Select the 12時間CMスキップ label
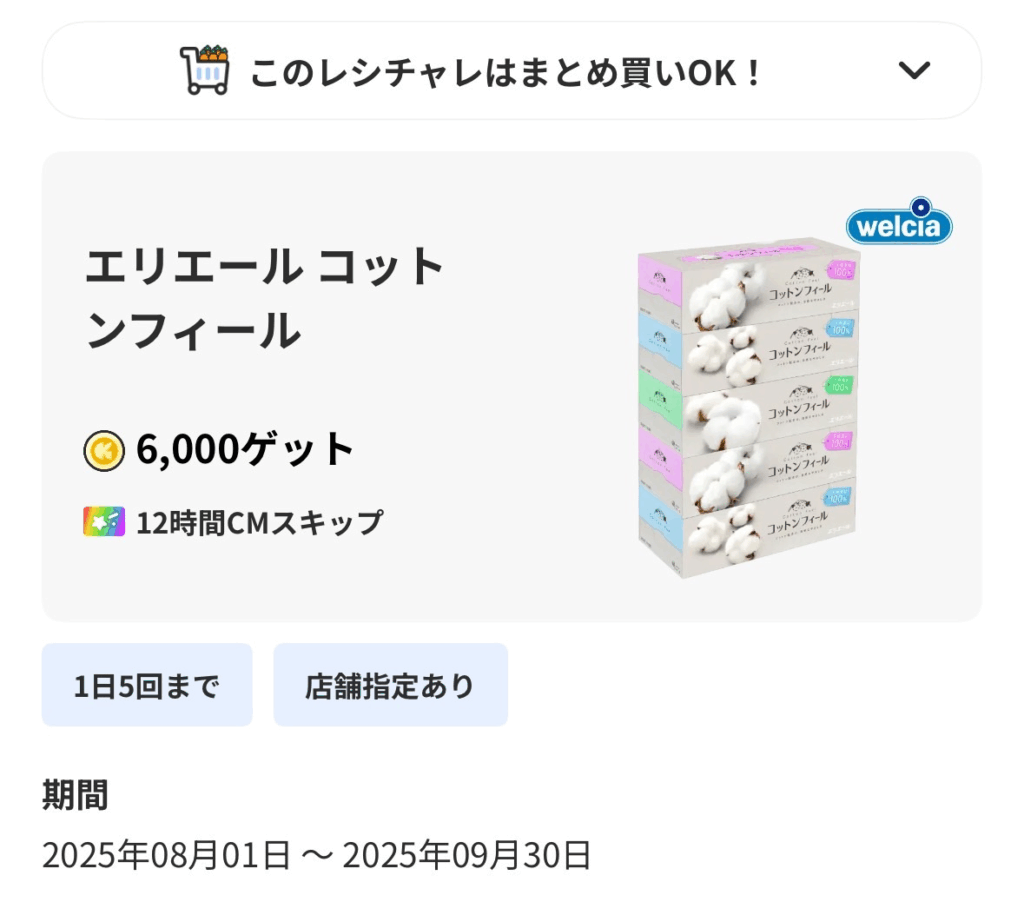1024x902 pixels. click(259, 522)
